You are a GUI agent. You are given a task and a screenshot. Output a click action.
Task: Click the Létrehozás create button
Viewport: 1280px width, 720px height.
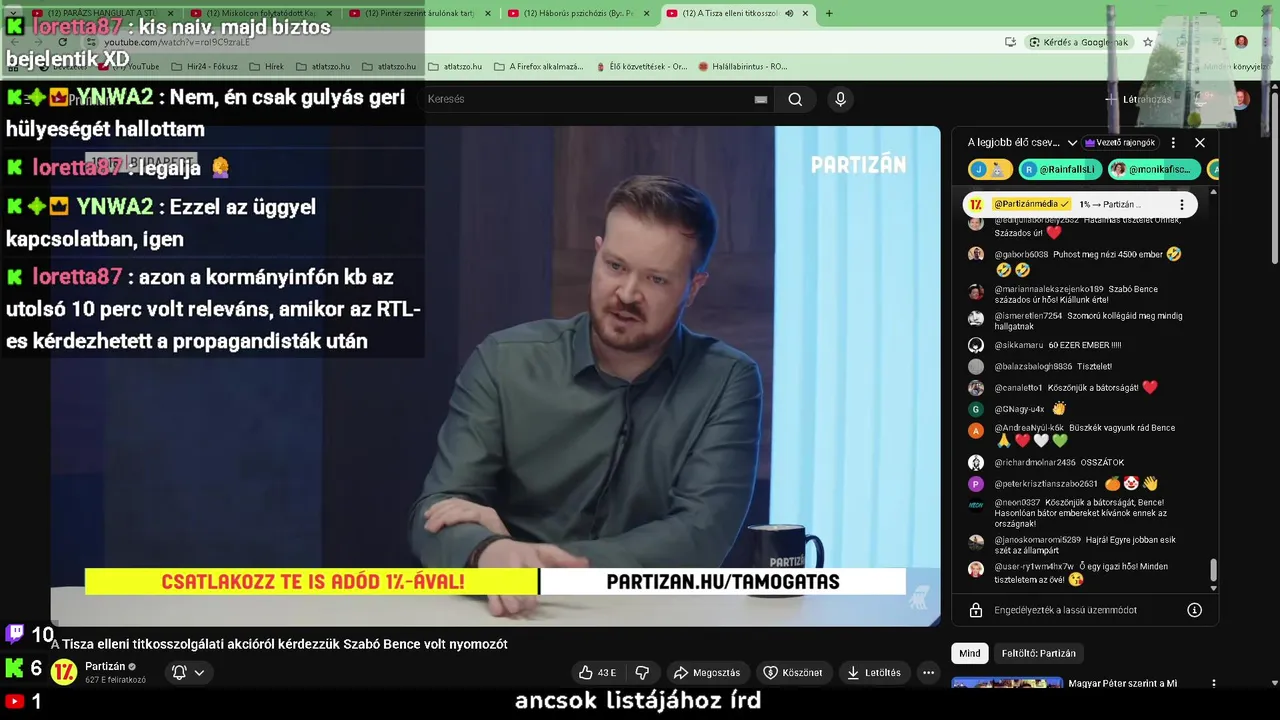[x=1138, y=99]
